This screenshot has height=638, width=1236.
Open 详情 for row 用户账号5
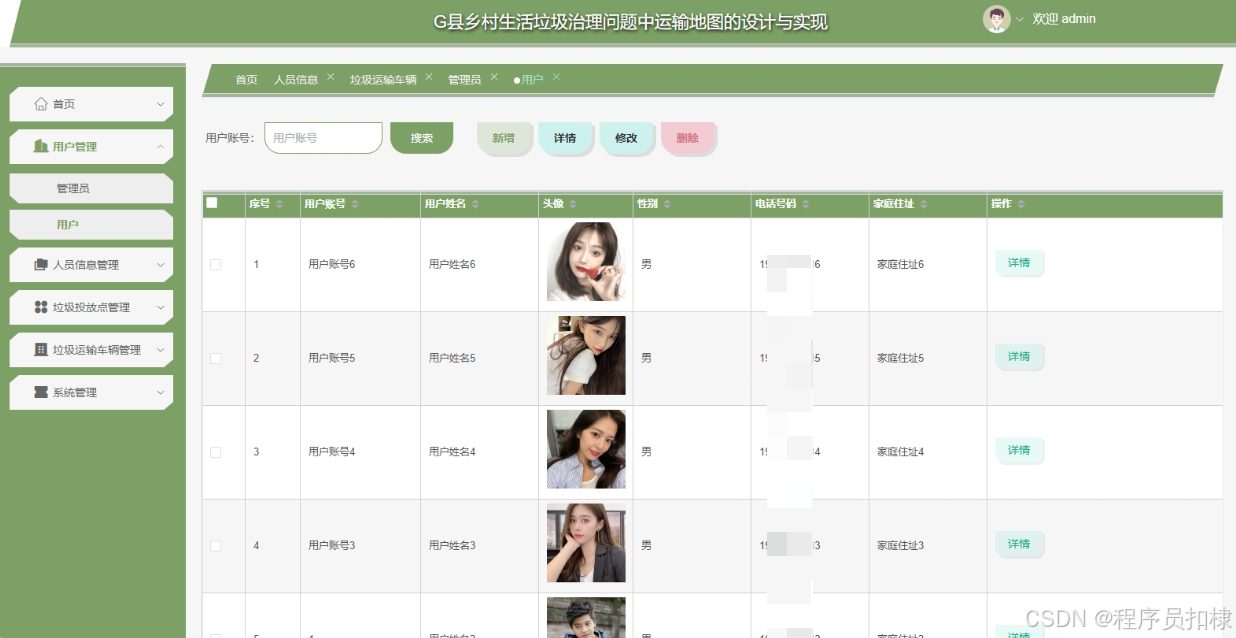tap(1019, 357)
